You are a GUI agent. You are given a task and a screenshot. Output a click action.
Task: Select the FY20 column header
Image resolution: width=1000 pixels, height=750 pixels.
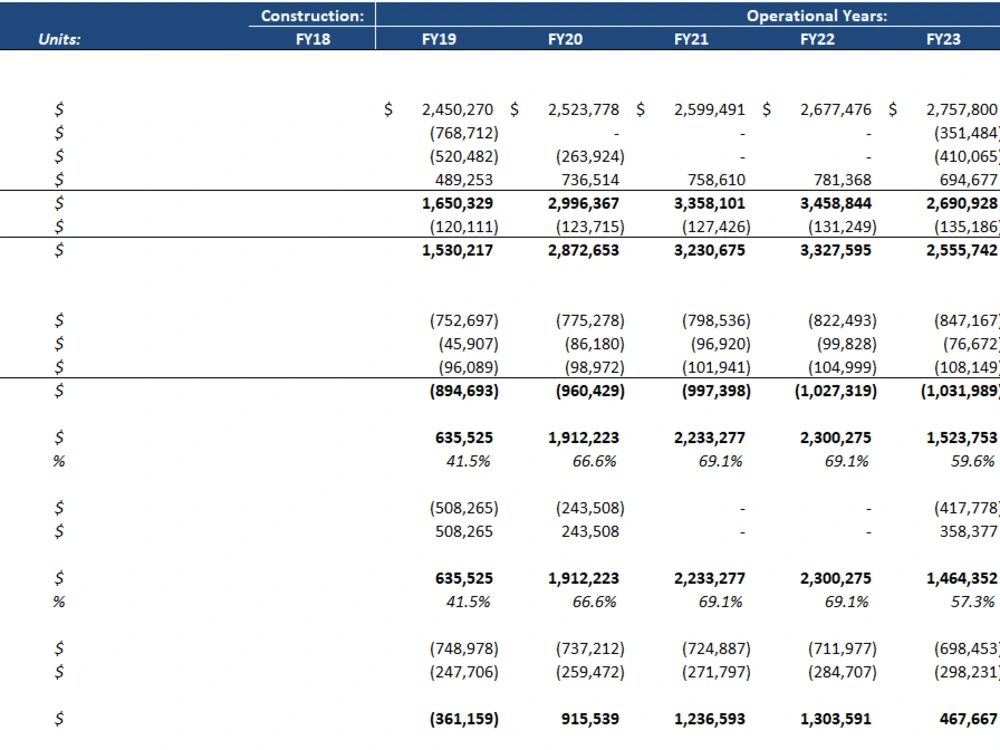565,39
